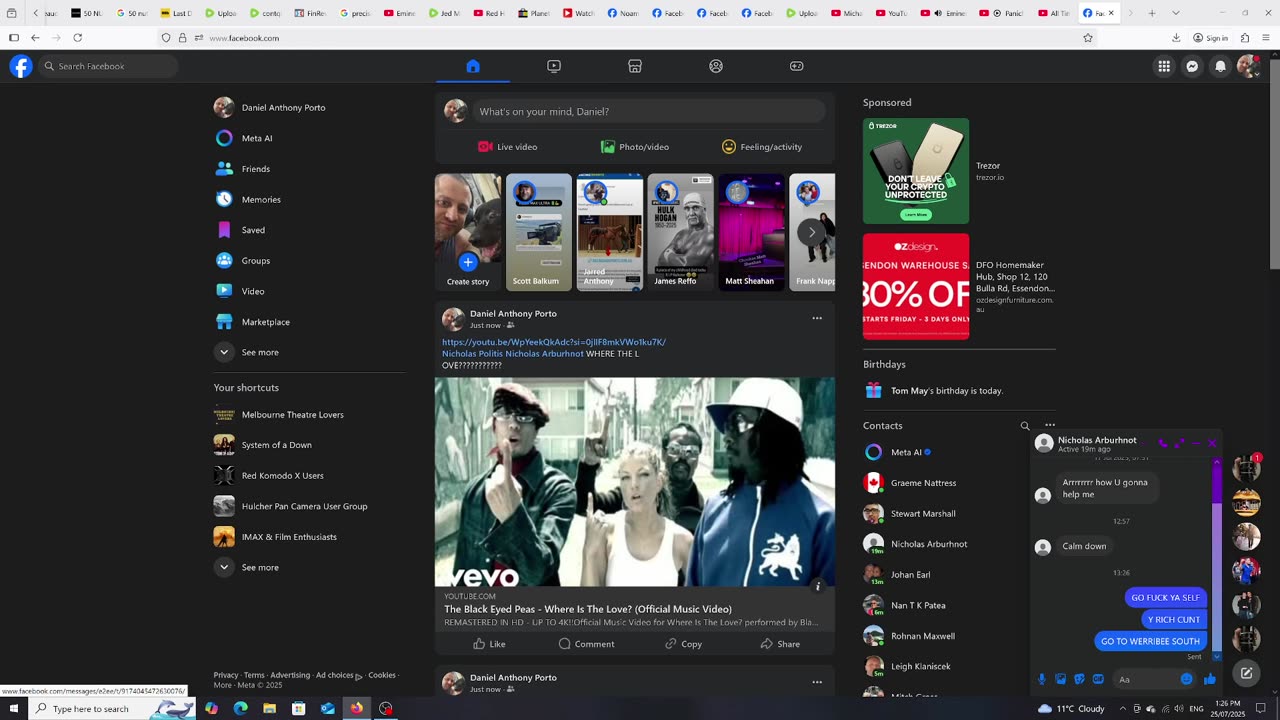Open the youtu.be link in post
The width and height of the screenshot is (1280, 720).
[x=554, y=342]
